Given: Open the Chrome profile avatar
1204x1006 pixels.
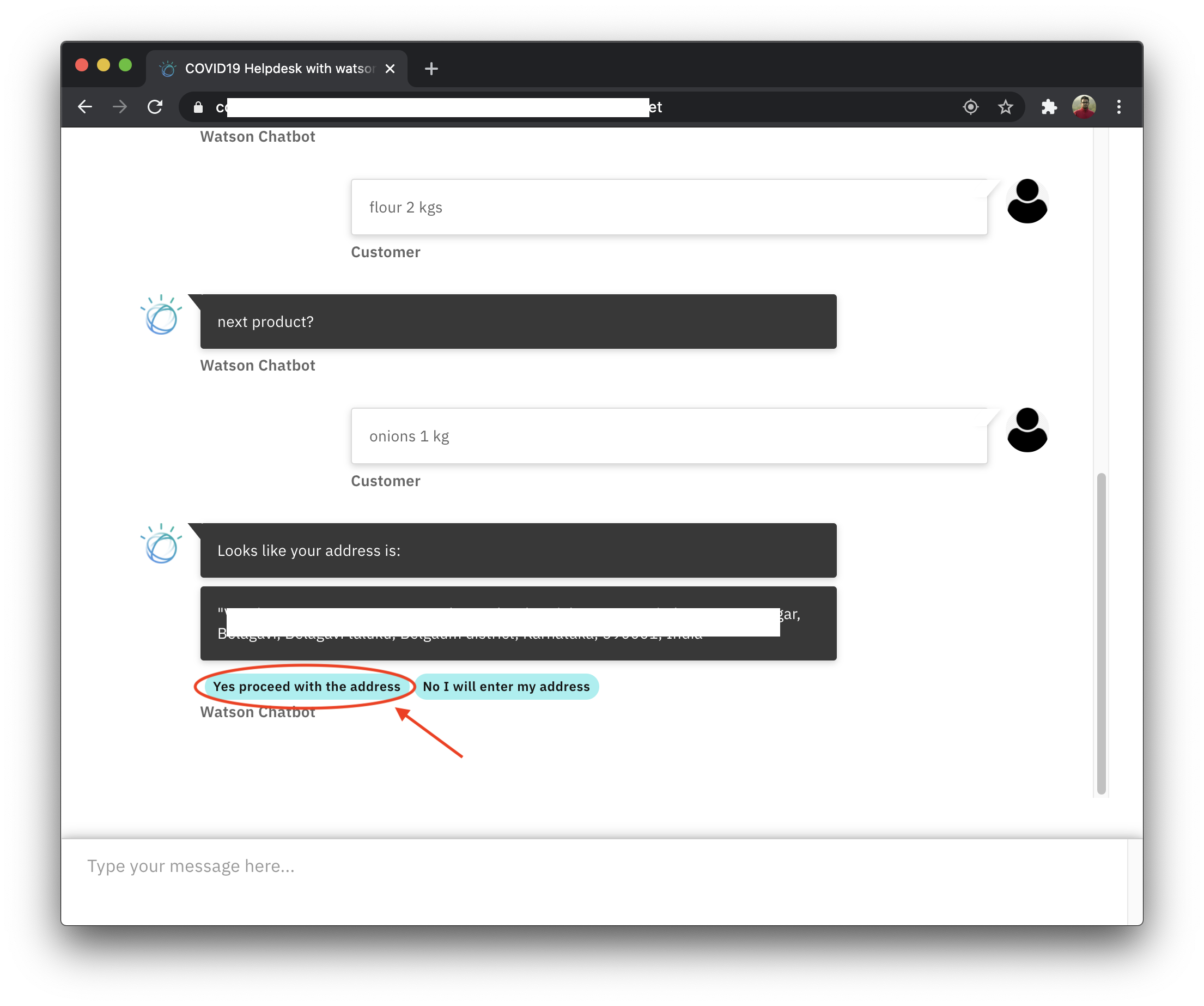Looking at the screenshot, I should (x=1084, y=107).
